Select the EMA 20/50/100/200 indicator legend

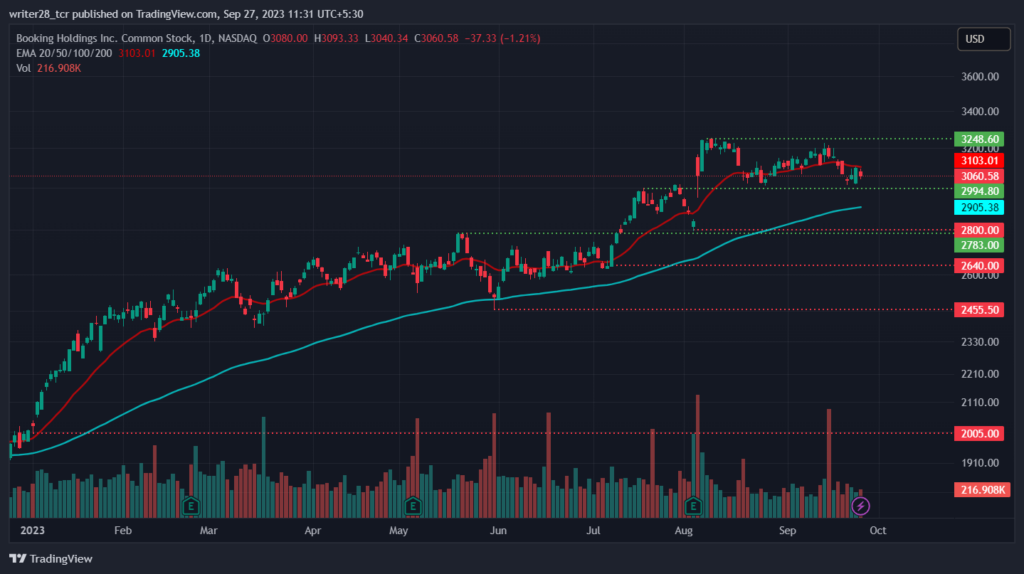[x=64, y=54]
